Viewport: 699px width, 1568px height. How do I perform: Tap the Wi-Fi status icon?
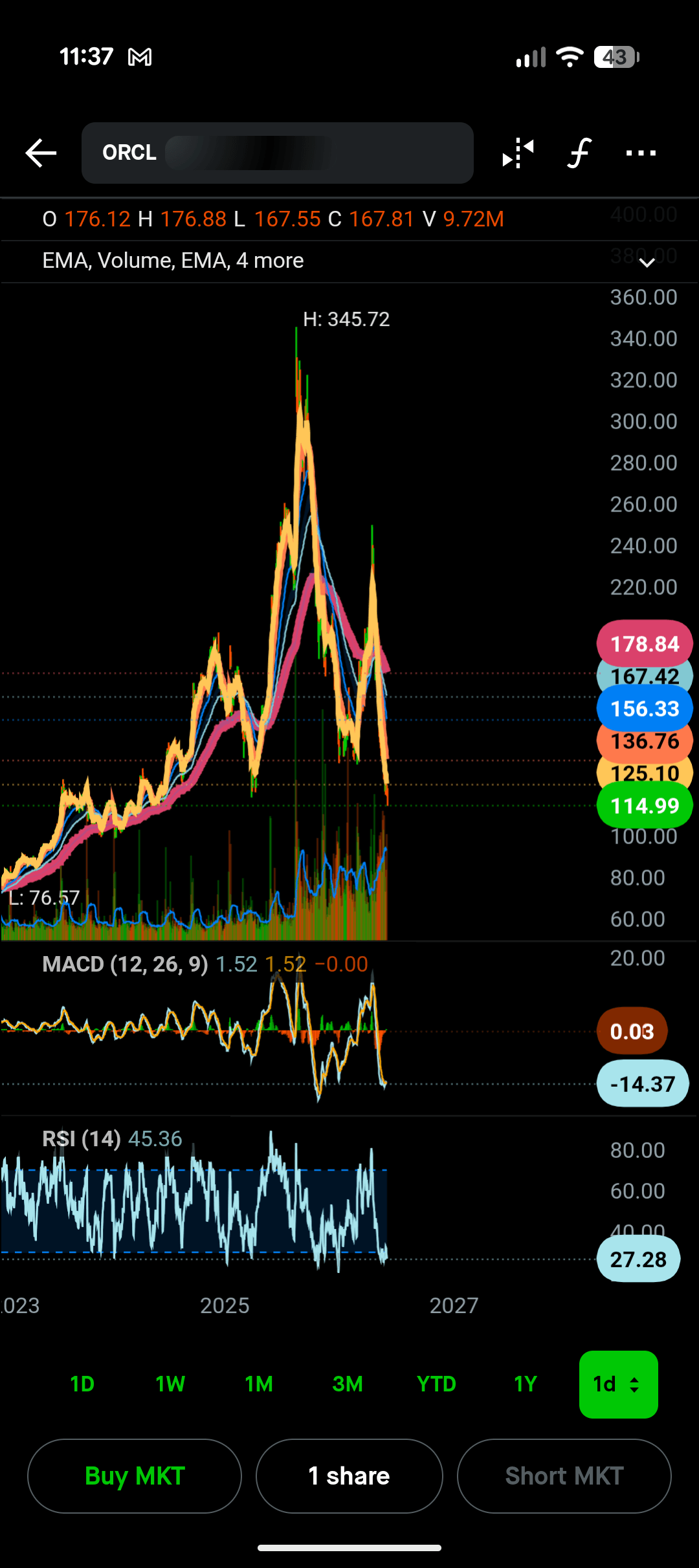570,57
